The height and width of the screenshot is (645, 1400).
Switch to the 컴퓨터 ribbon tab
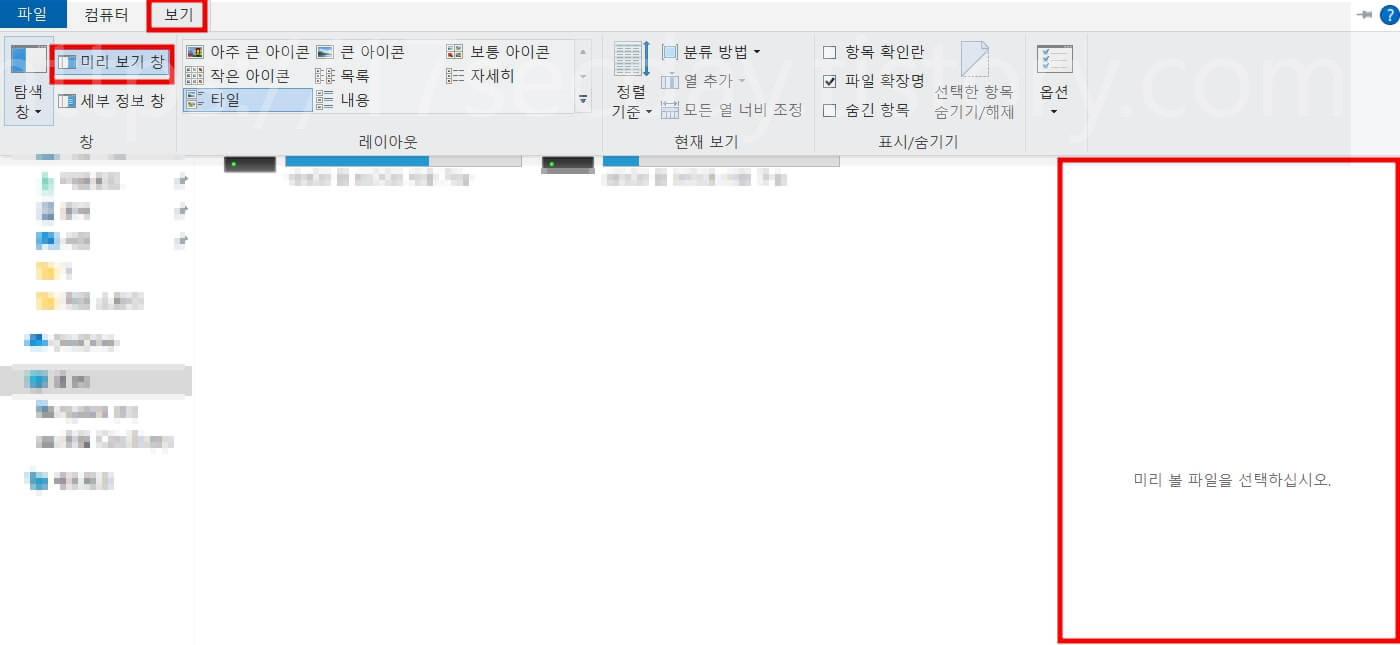pyautogui.click(x=106, y=15)
